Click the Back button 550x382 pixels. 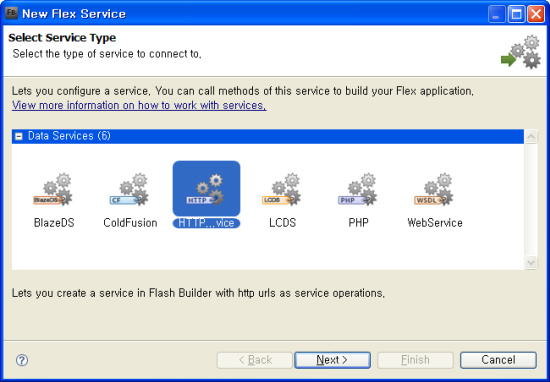click(x=255, y=360)
